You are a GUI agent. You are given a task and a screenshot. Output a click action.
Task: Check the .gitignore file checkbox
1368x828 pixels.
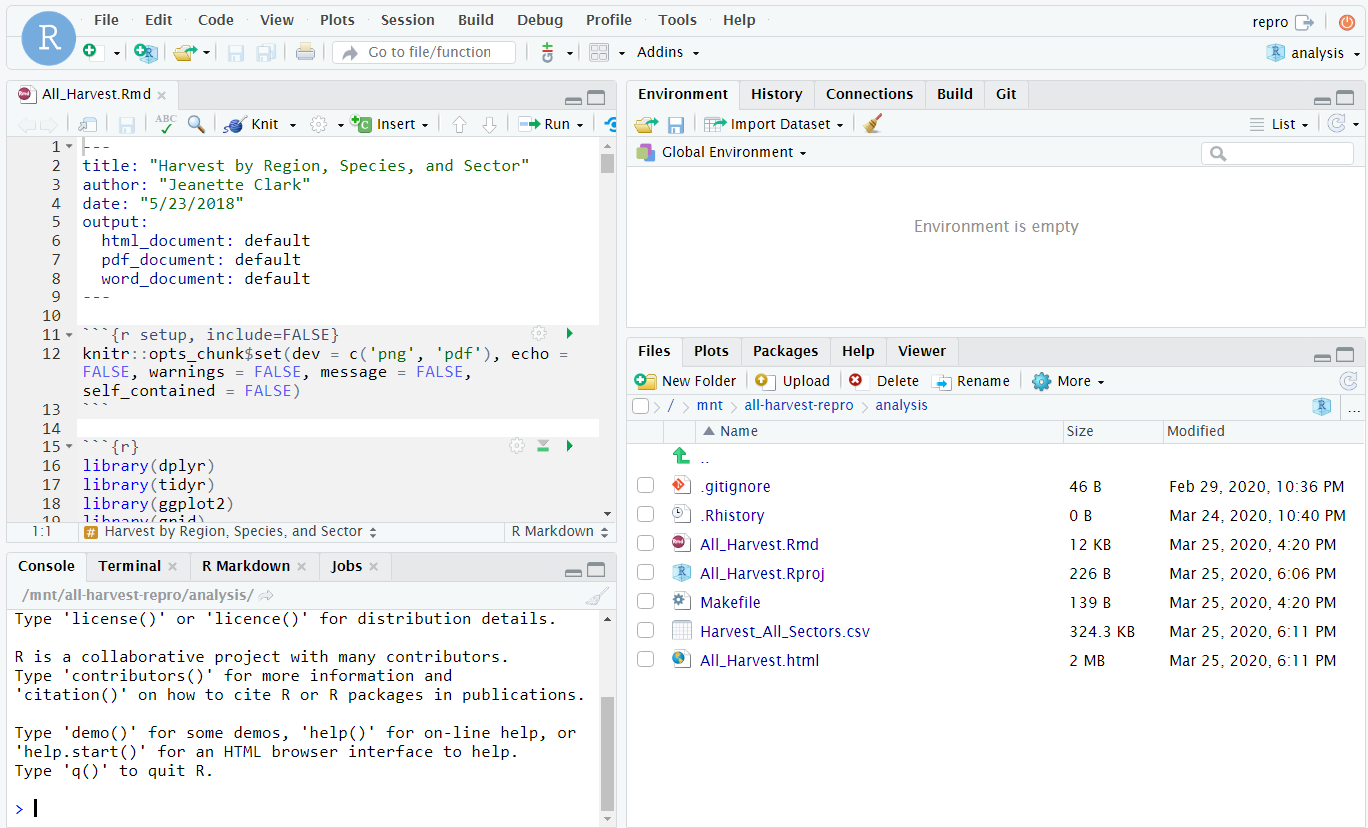tap(645, 486)
